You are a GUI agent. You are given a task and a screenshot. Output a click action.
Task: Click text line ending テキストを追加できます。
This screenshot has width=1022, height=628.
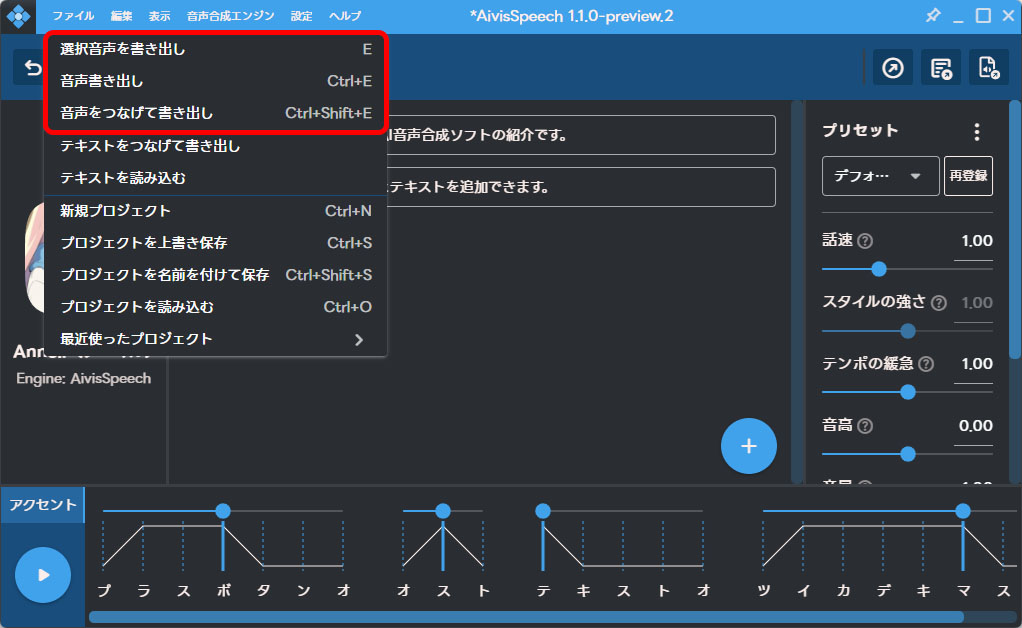(x=581, y=187)
